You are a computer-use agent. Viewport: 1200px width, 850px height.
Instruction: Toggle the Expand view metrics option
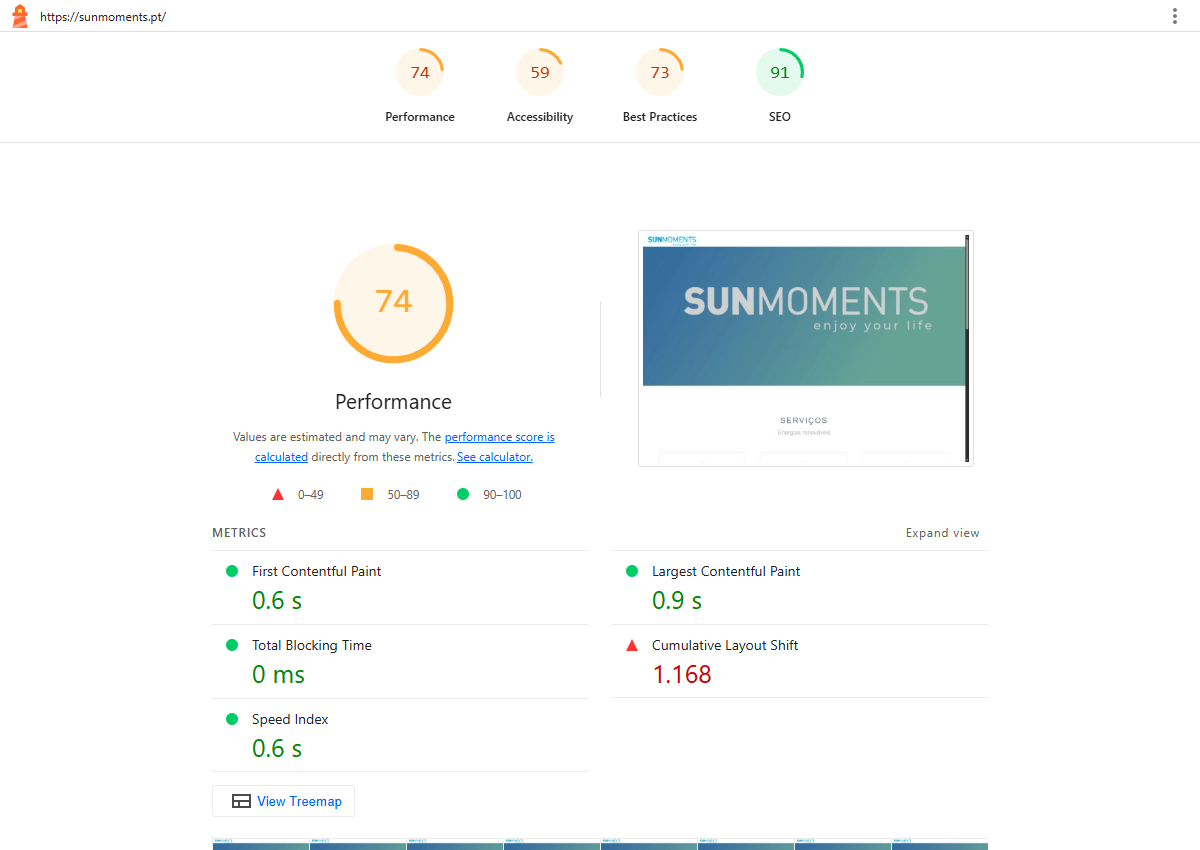(943, 533)
